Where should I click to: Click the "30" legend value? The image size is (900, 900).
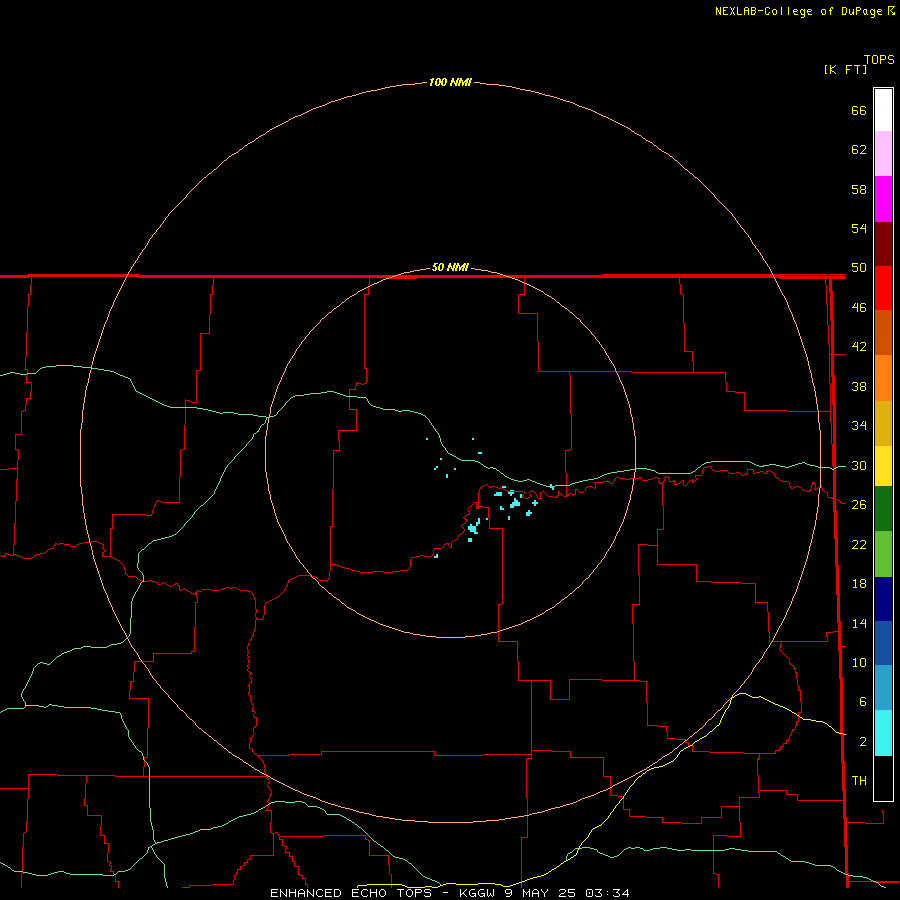pyautogui.click(x=859, y=465)
